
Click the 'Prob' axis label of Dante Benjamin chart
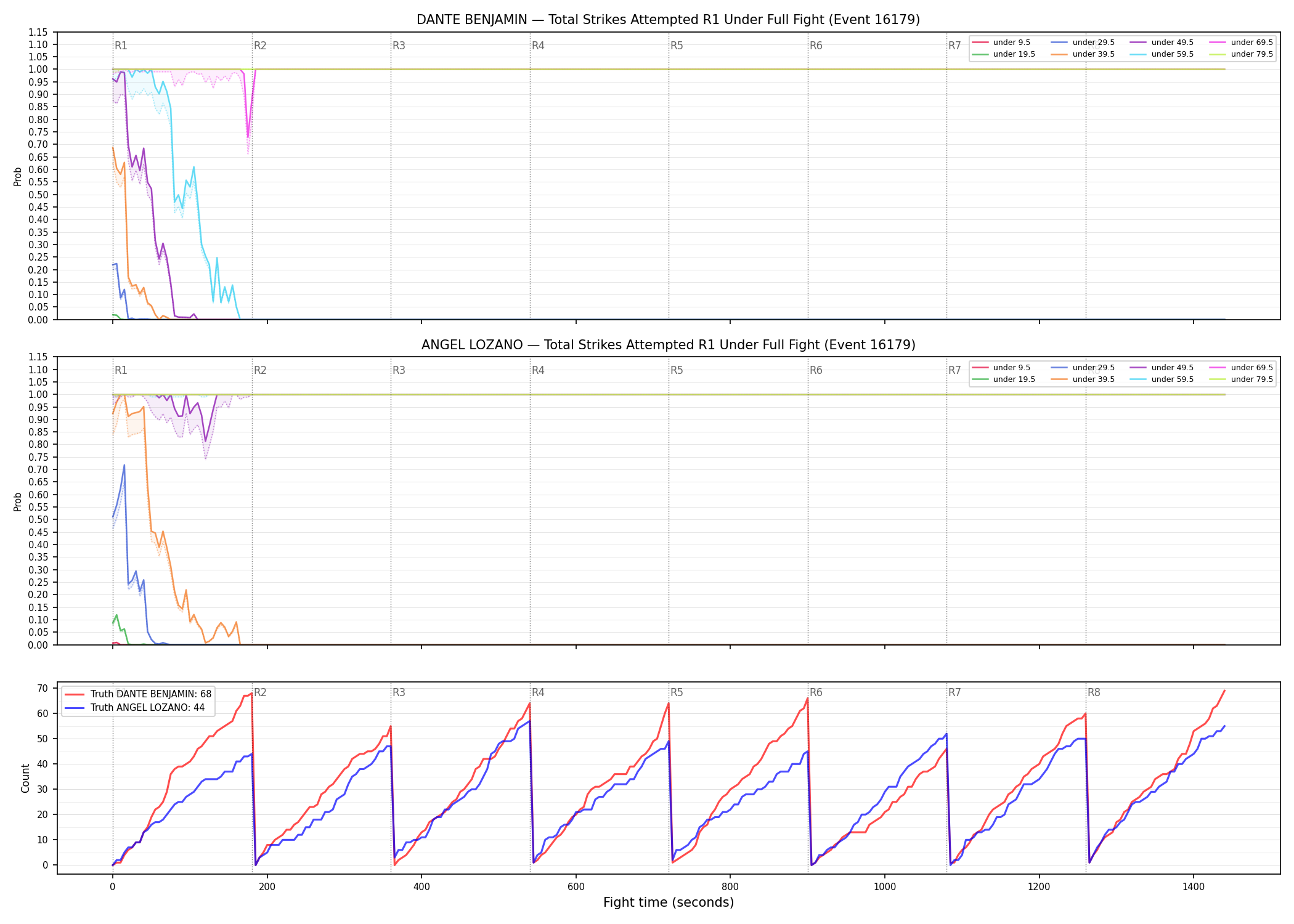click(x=18, y=177)
